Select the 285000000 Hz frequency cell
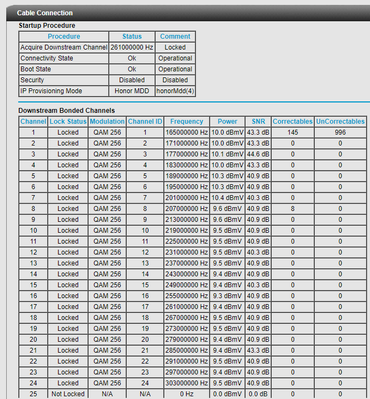The width and height of the screenshot is (370, 399). tap(187, 350)
